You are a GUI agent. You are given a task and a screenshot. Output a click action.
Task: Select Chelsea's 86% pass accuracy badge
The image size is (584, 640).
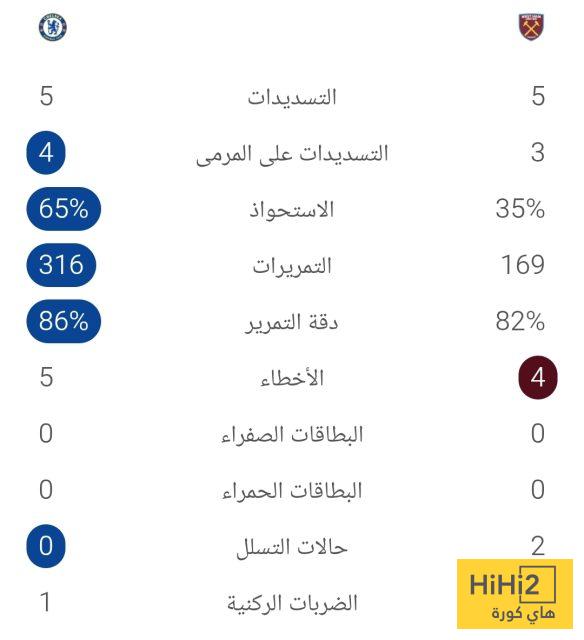pos(63,321)
